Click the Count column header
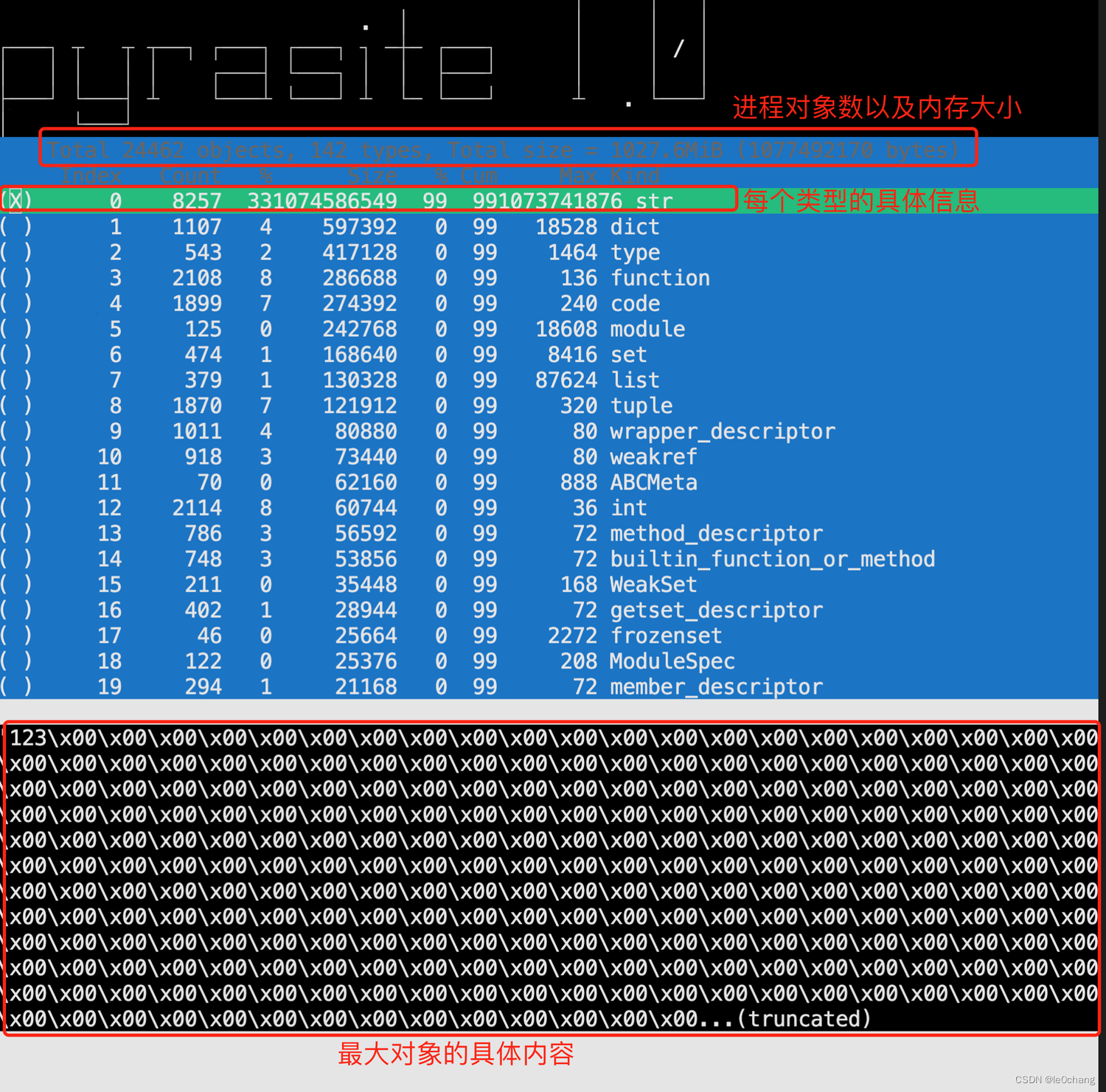Viewport: 1106px width, 1092px height. coord(190,175)
